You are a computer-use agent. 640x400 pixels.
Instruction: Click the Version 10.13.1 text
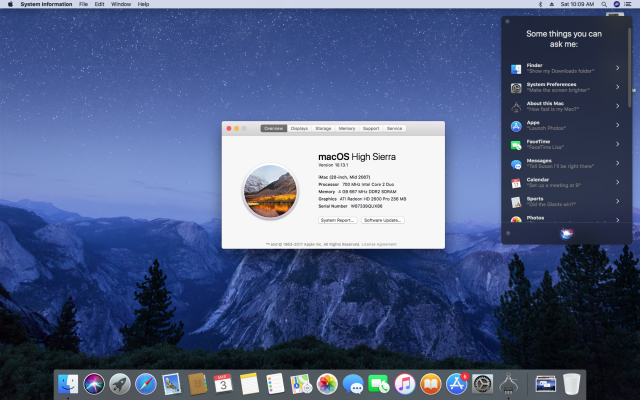[333, 165]
